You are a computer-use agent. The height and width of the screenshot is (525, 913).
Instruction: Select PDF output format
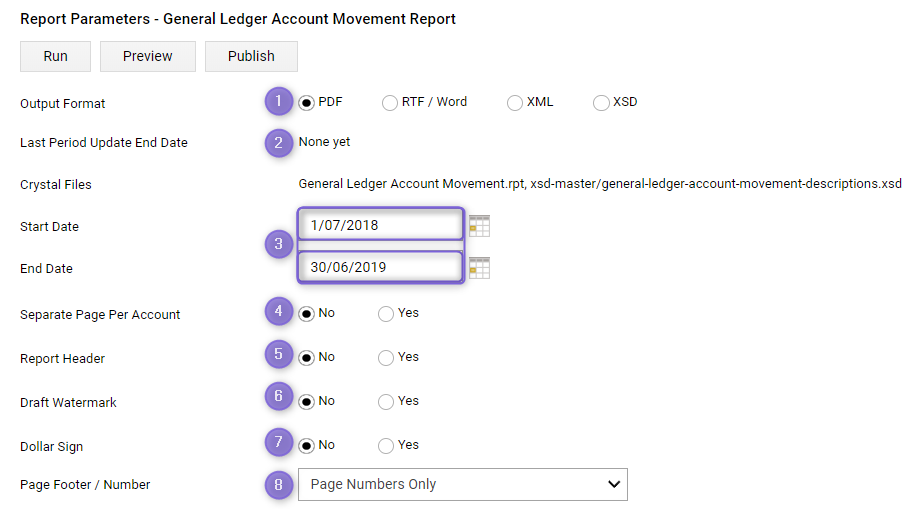pyautogui.click(x=306, y=103)
